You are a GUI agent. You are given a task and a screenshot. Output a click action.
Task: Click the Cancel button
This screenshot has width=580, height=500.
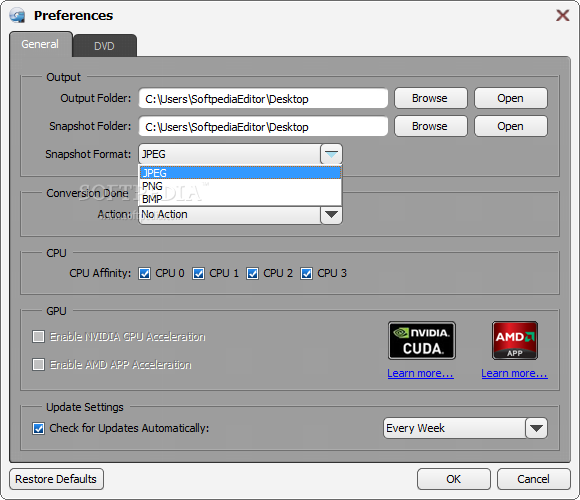533,479
